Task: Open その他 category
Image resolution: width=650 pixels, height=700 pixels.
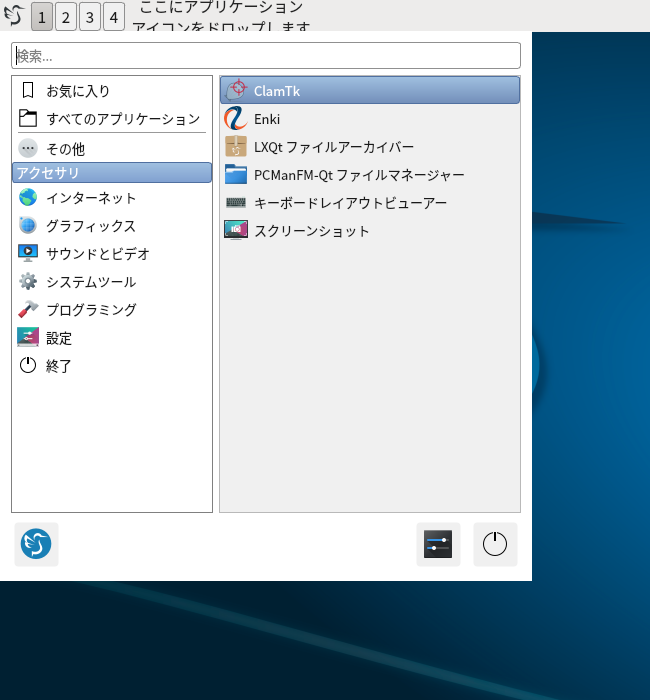Action: [112, 149]
